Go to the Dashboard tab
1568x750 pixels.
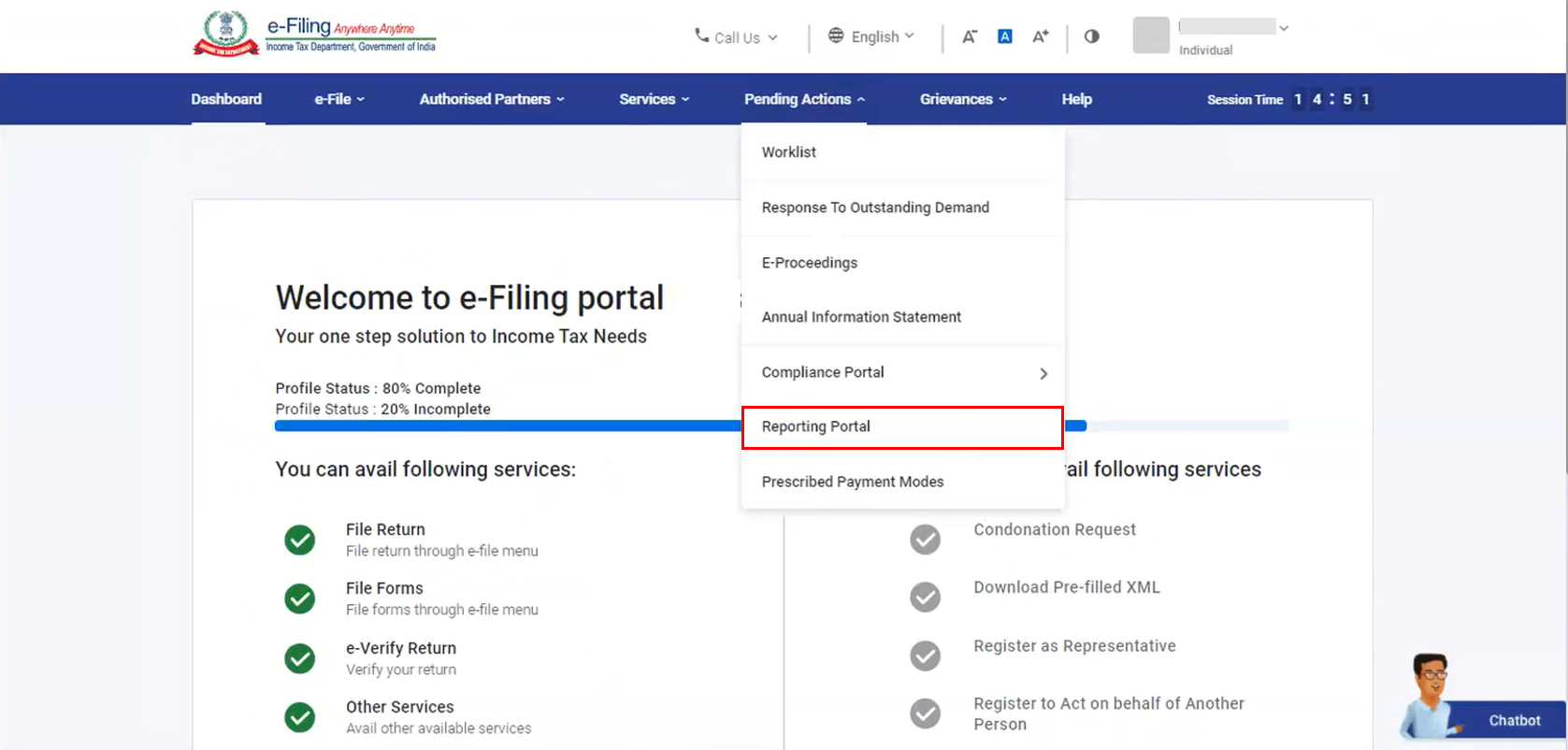(226, 99)
